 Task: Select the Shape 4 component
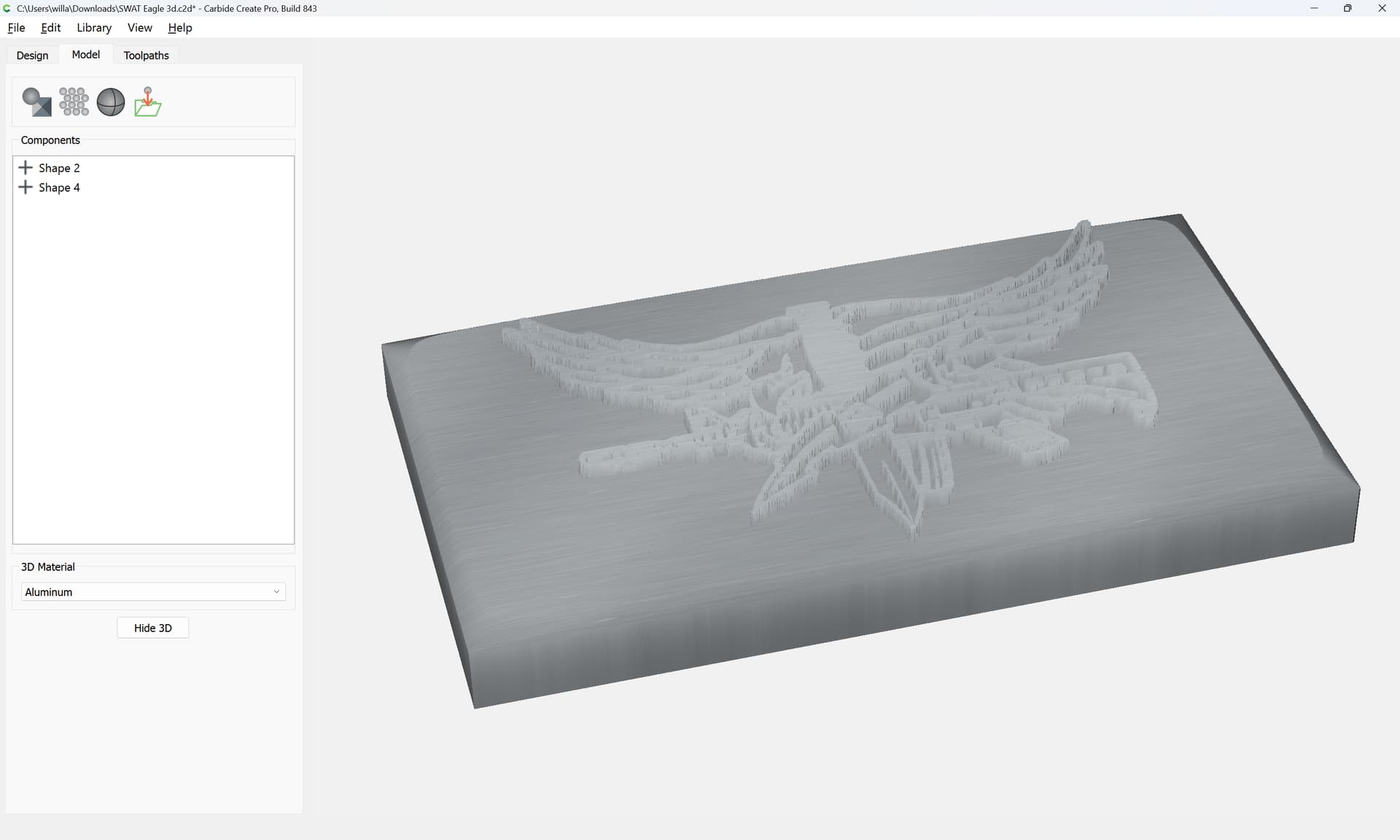[x=59, y=187]
